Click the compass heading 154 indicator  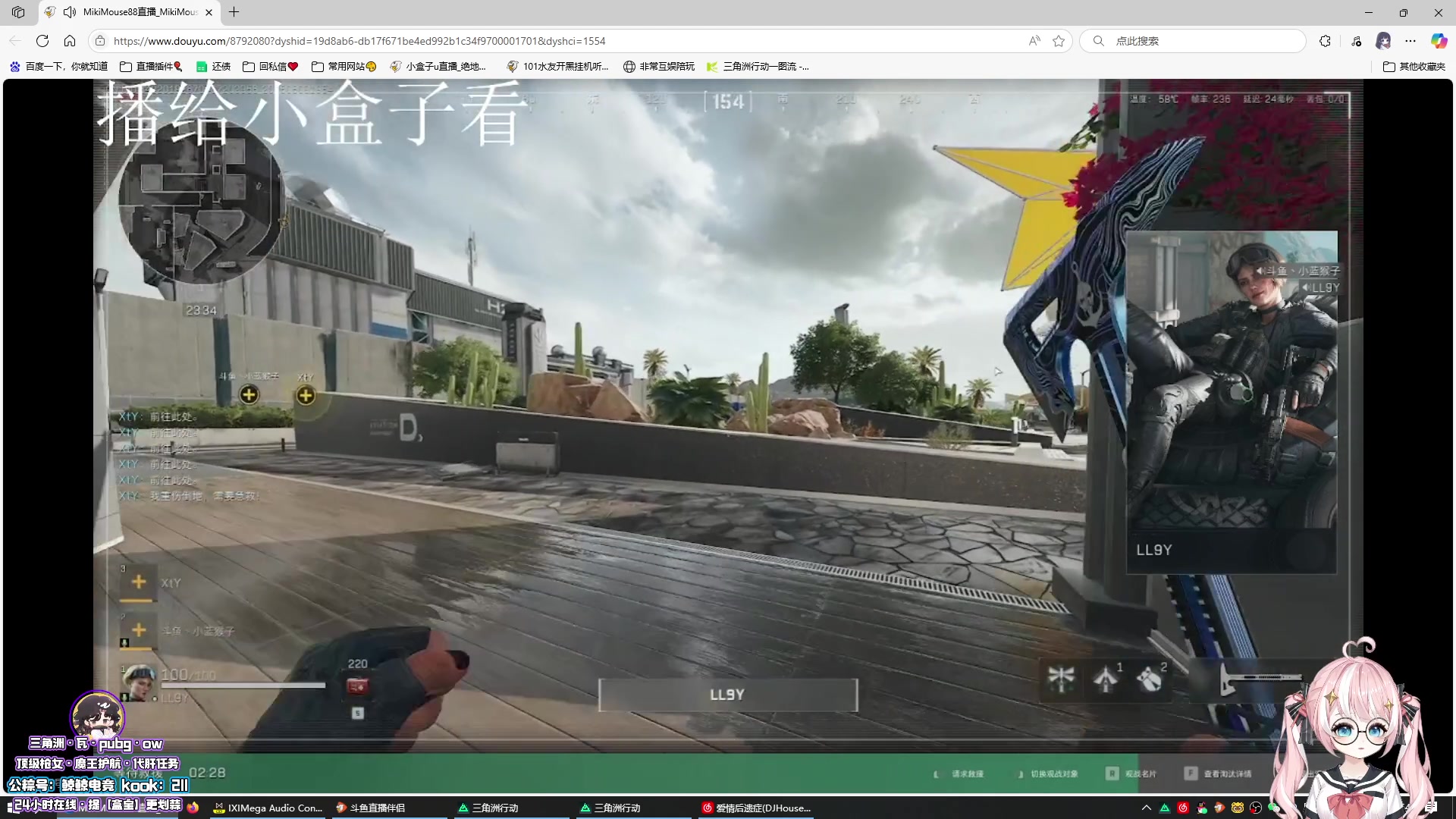tap(728, 102)
